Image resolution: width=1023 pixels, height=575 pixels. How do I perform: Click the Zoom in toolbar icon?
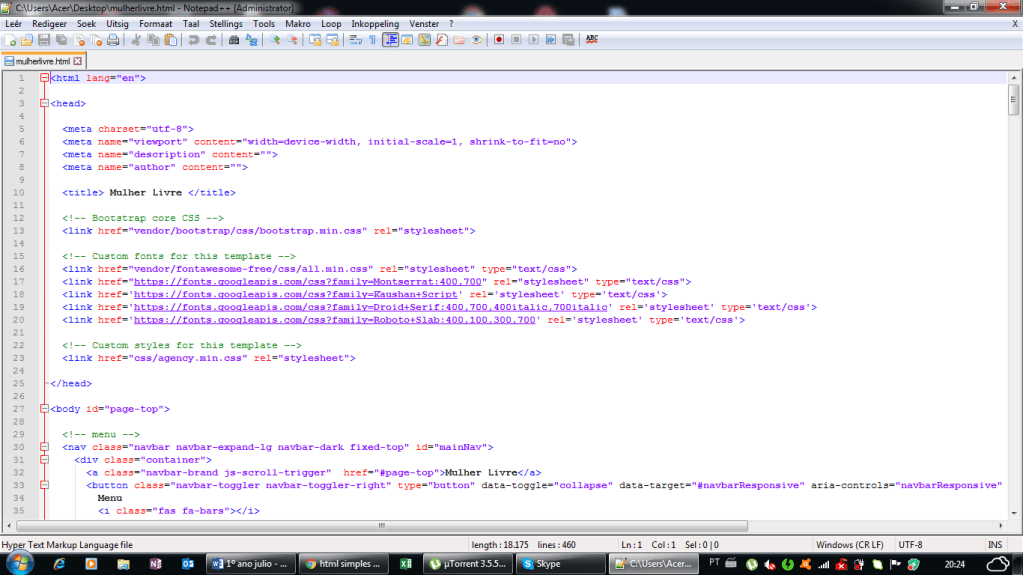[275, 40]
